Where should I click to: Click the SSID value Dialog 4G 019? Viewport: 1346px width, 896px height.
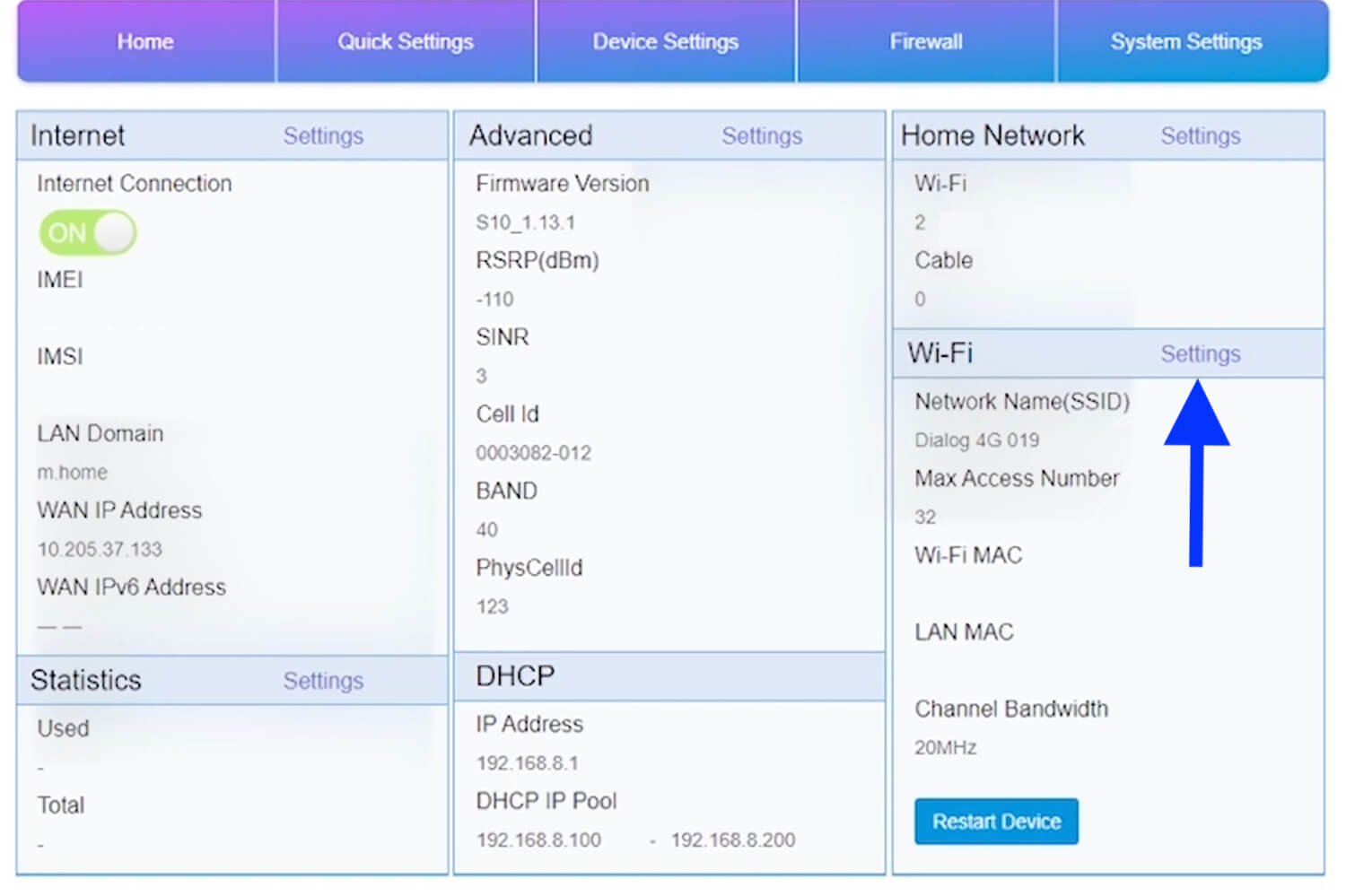click(x=976, y=440)
